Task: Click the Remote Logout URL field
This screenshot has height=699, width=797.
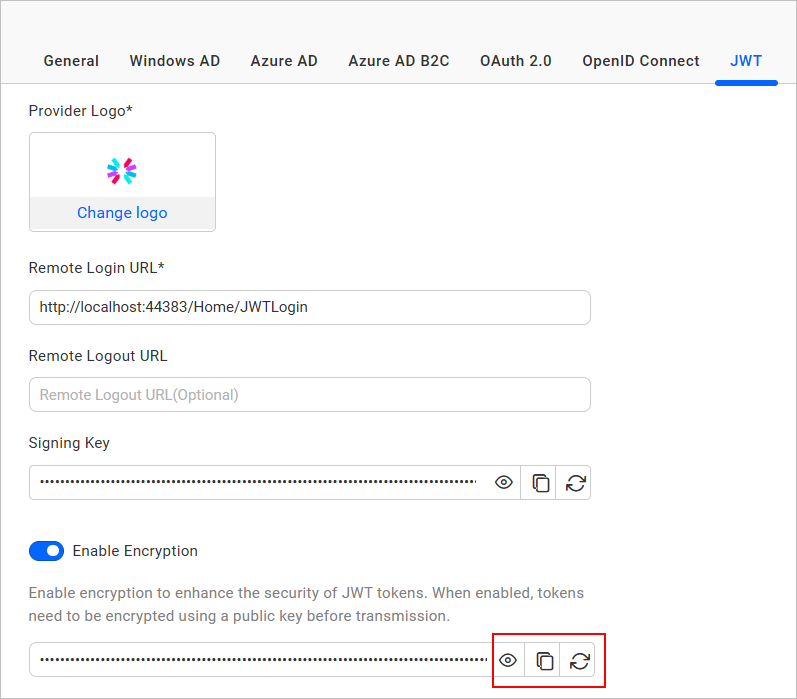Action: point(310,394)
